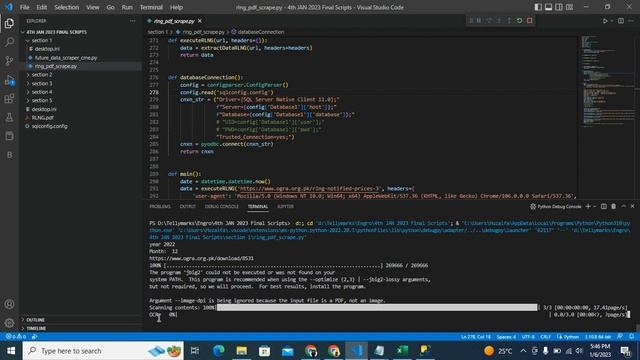Close the rlng_pdf_scrape.py editor tab
This screenshot has width=640, height=360.
point(200,21)
